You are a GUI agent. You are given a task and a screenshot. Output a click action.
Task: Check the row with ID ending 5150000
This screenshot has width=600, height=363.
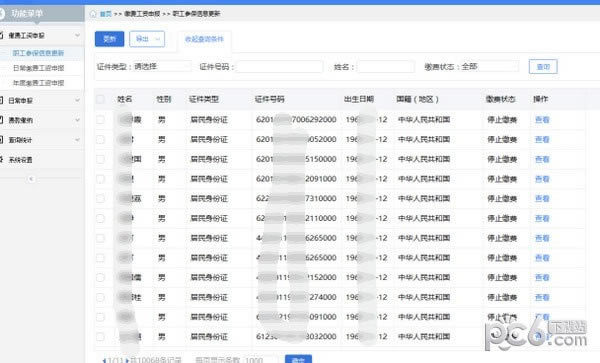(100, 159)
